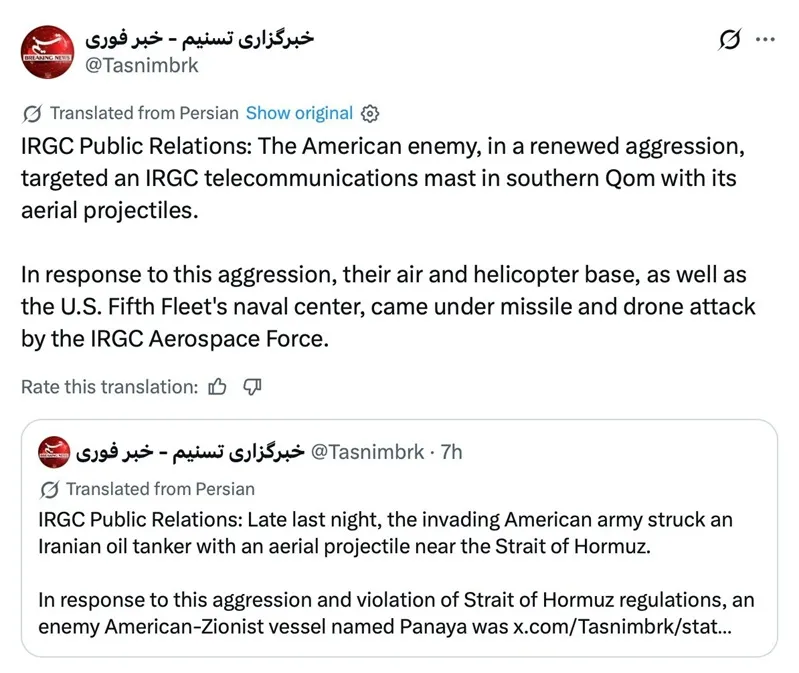This screenshot has width=799, height=673.
Task: Click the translate icon inside the quoted tweet
Action: point(49,490)
